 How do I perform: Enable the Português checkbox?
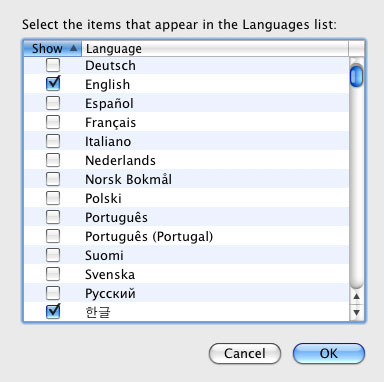53,217
